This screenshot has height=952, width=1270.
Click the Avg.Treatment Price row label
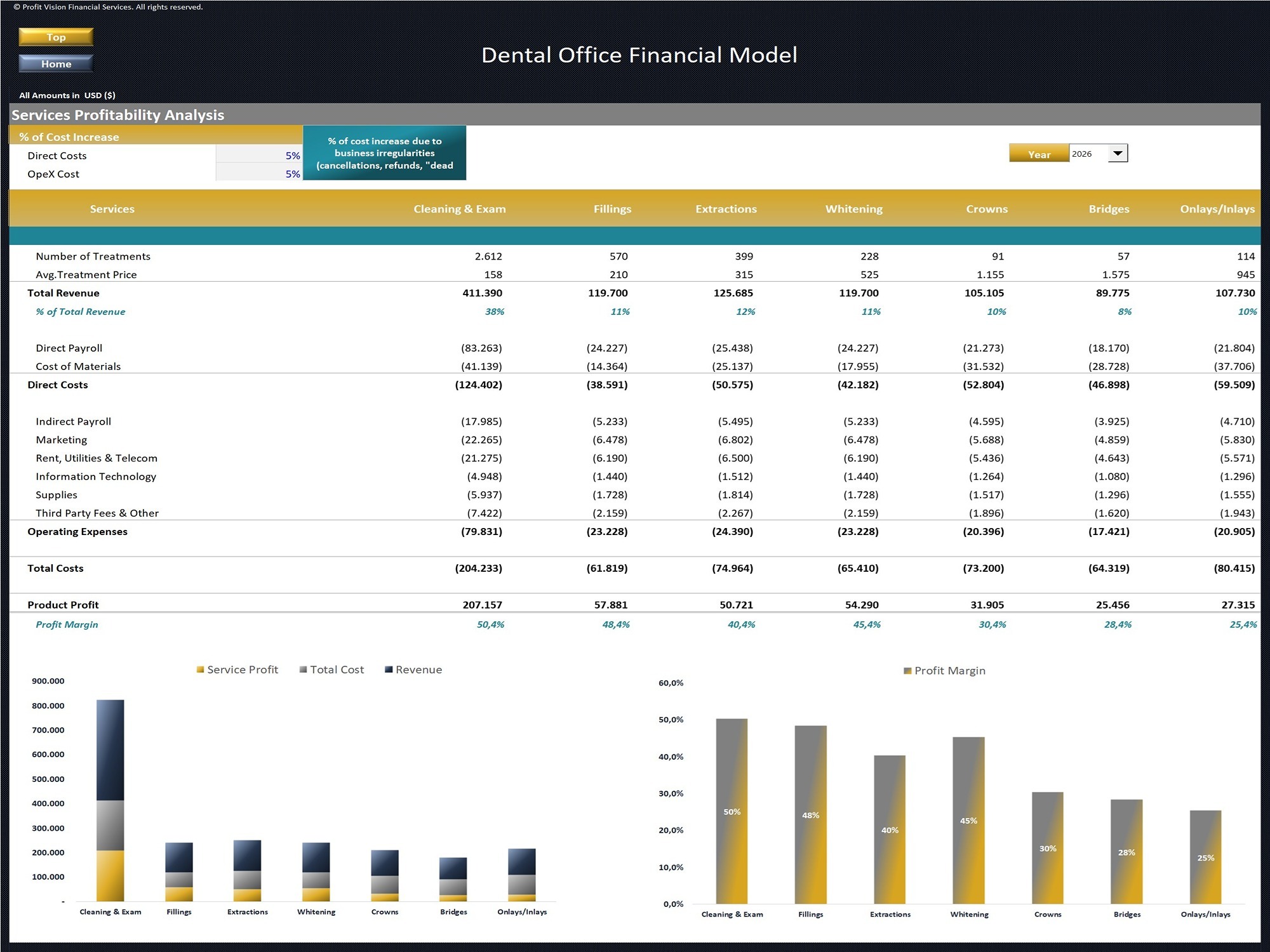click(x=86, y=275)
